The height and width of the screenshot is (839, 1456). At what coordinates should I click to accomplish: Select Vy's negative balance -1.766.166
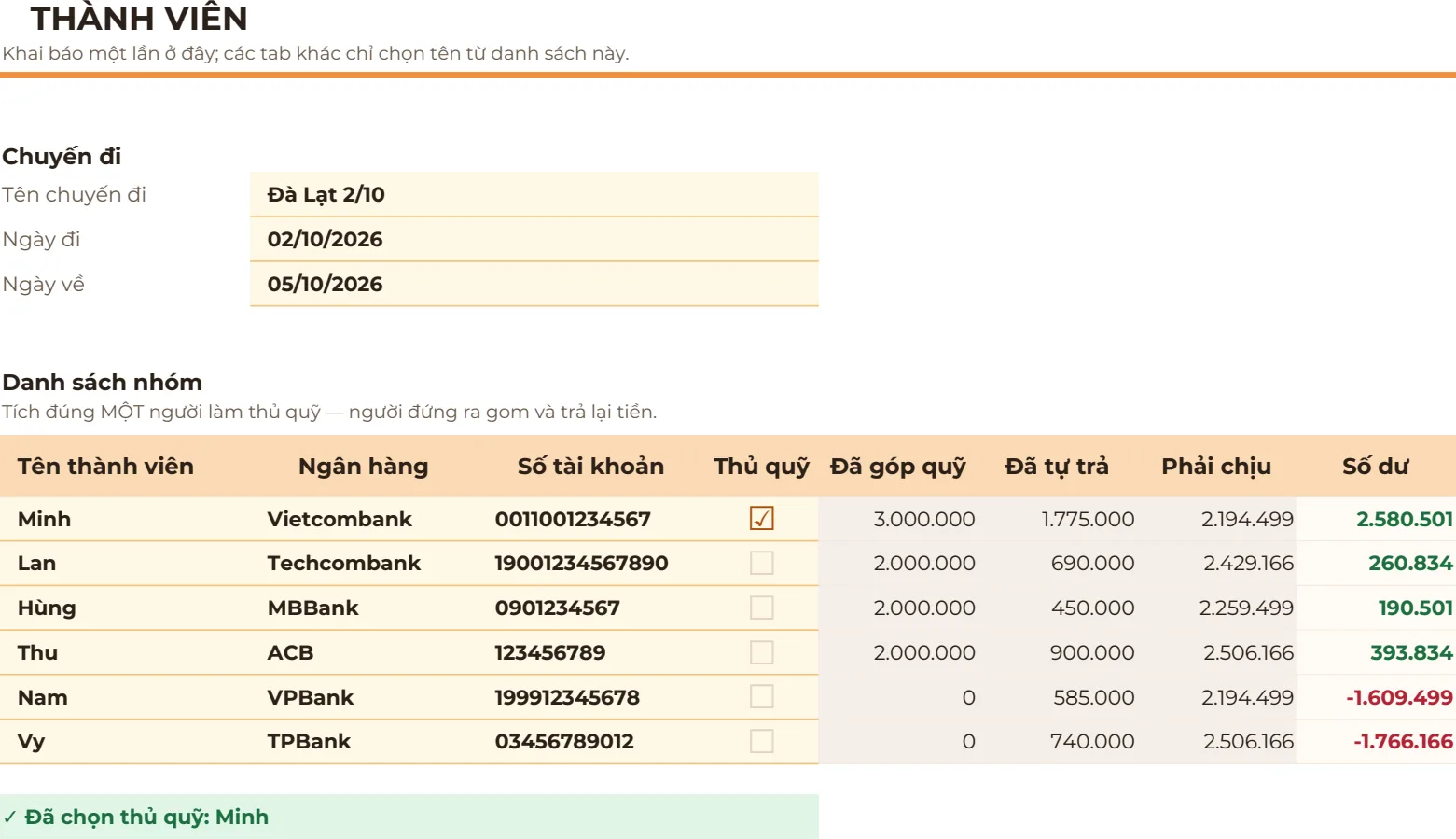(1403, 742)
